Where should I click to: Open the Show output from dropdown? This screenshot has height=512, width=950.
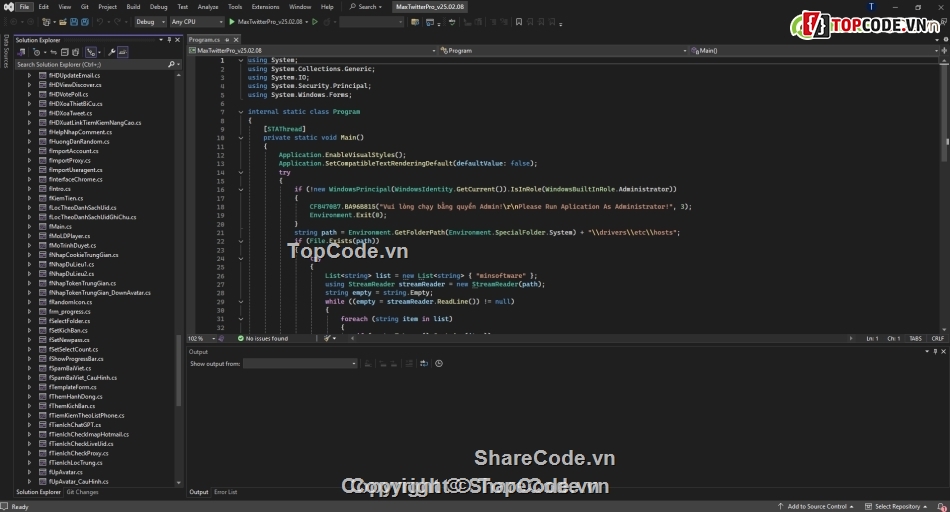coord(301,364)
